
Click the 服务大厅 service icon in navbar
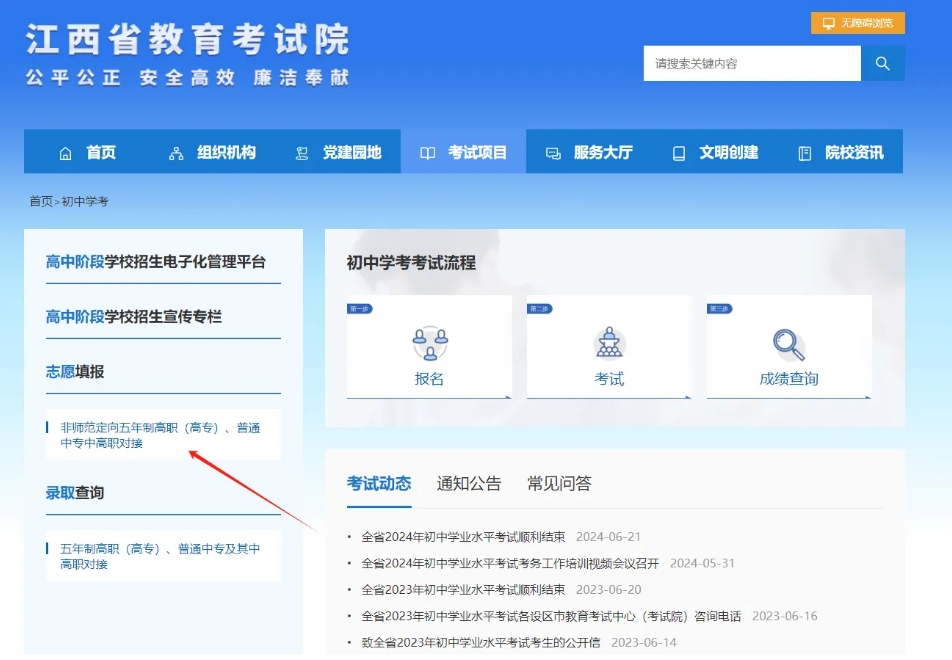[551, 152]
